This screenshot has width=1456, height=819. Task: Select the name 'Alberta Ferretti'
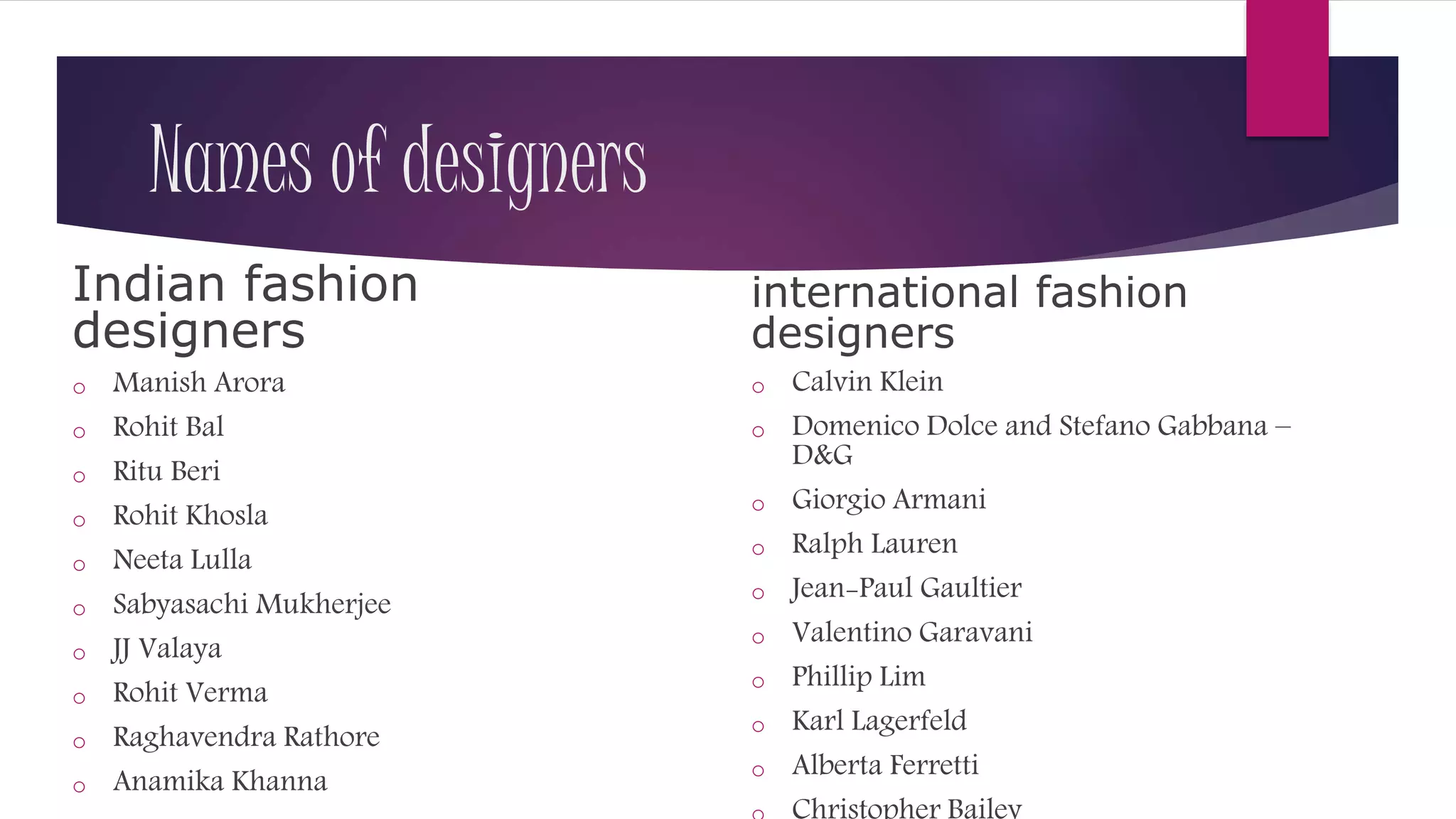[885, 765]
